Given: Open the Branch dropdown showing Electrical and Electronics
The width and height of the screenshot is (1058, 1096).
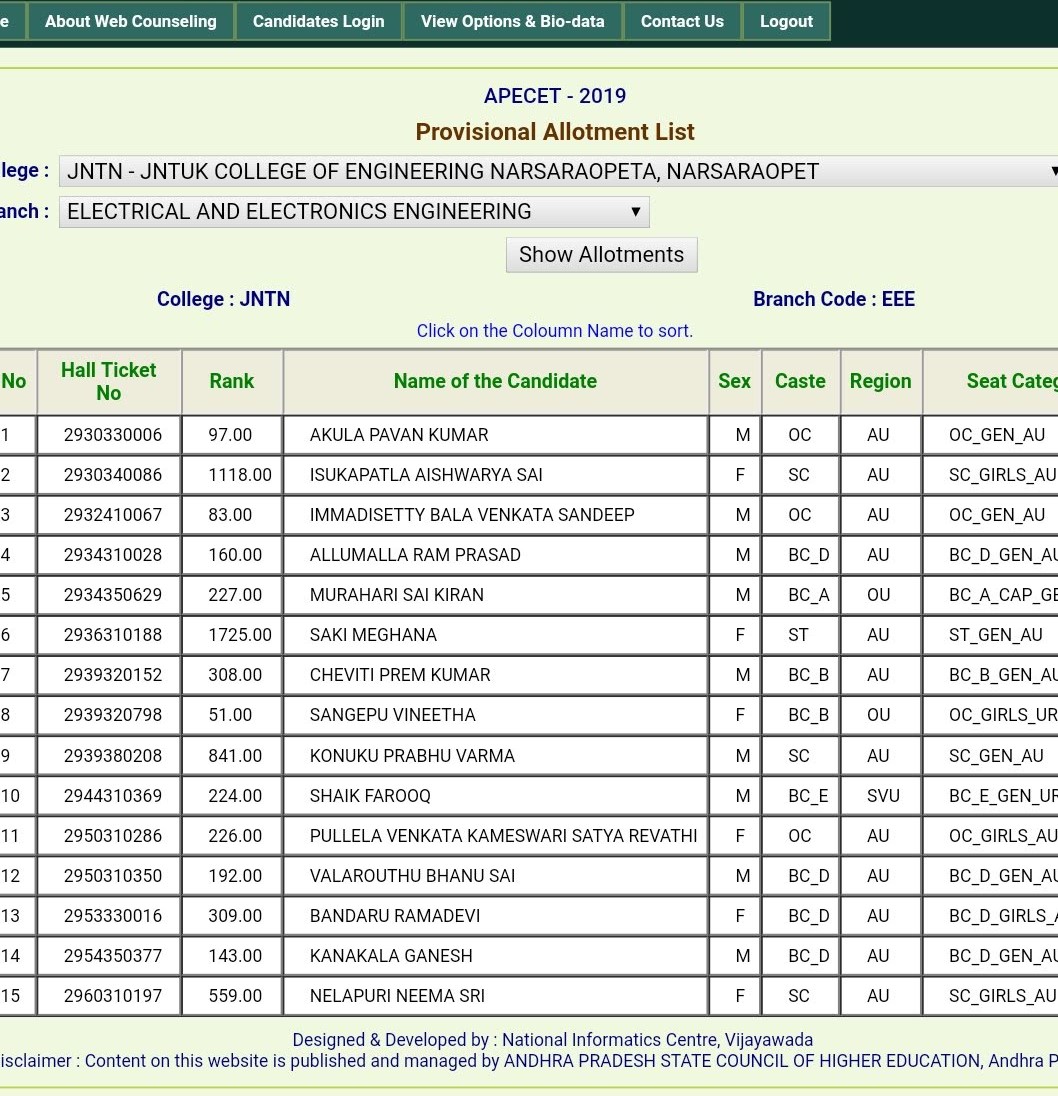Looking at the screenshot, I should point(354,212).
